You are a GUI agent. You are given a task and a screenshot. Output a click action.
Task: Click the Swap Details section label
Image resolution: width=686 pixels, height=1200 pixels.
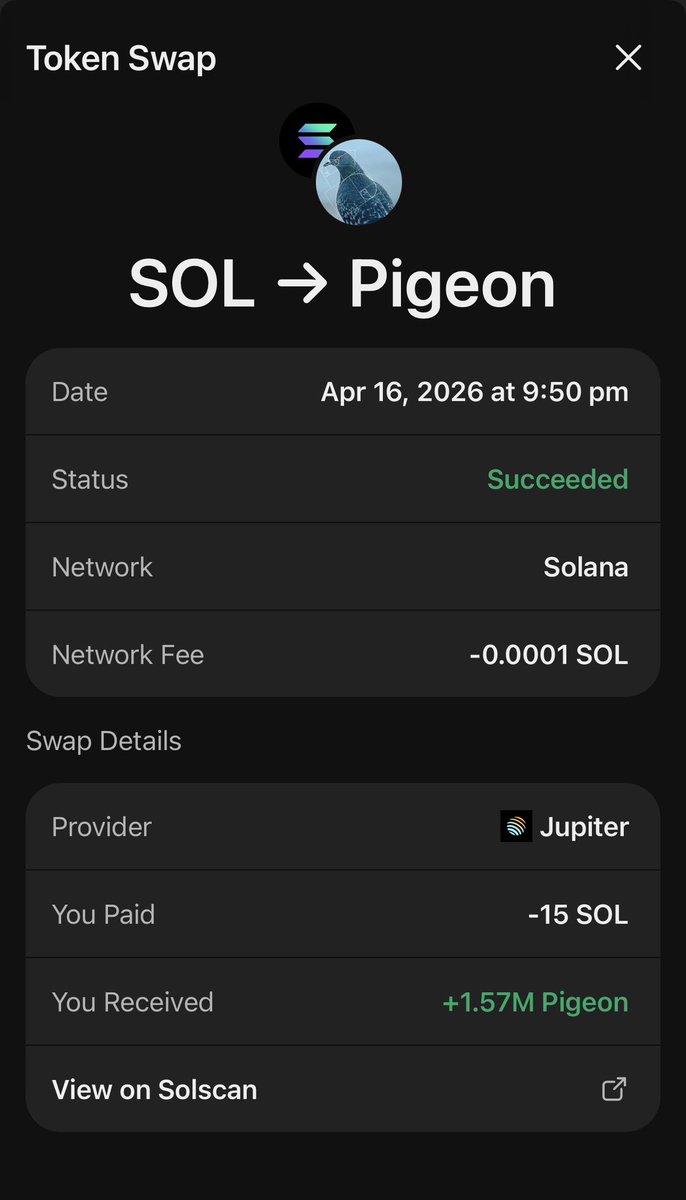click(104, 741)
